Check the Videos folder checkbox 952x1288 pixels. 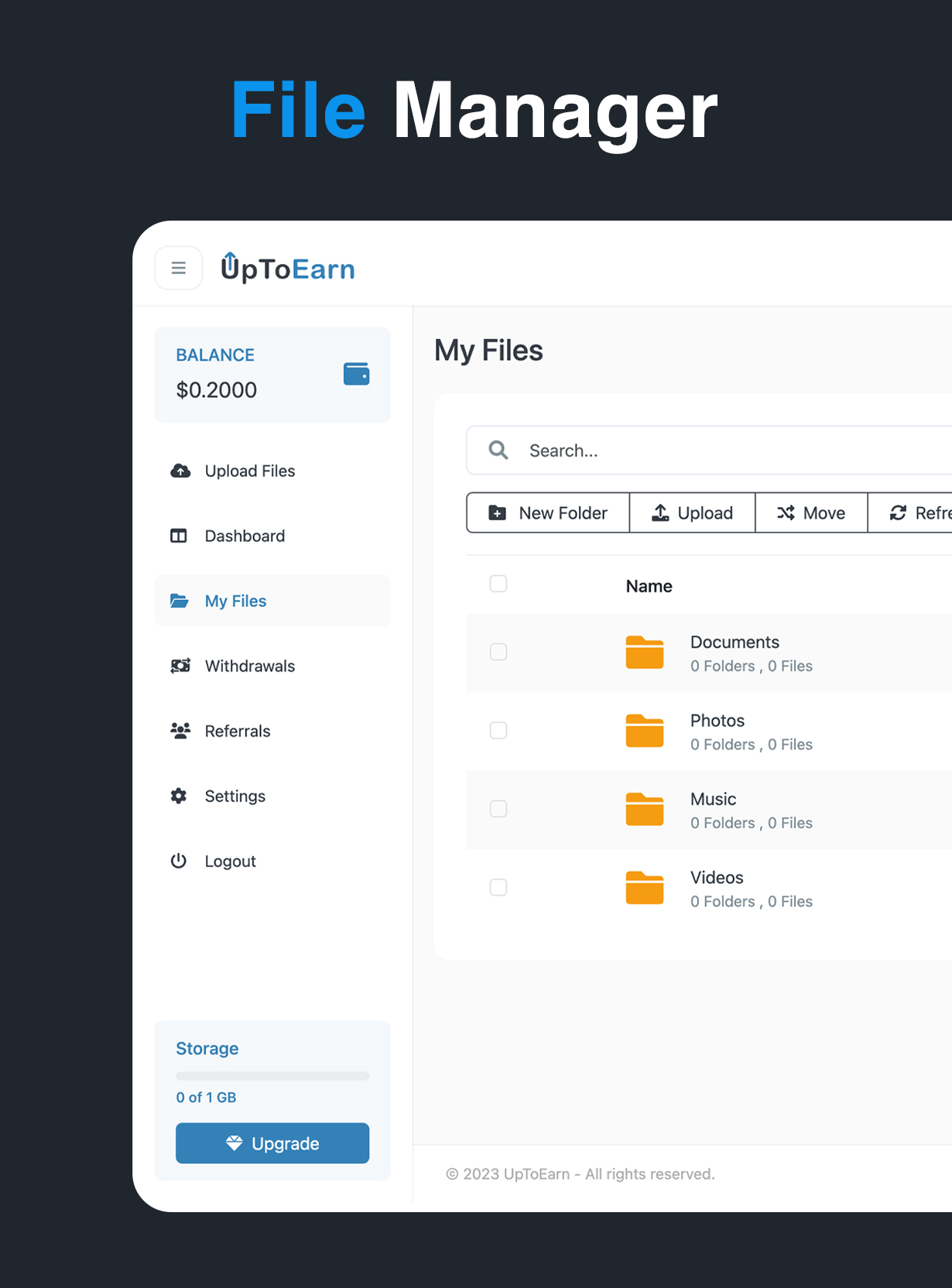tap(498, 887)
